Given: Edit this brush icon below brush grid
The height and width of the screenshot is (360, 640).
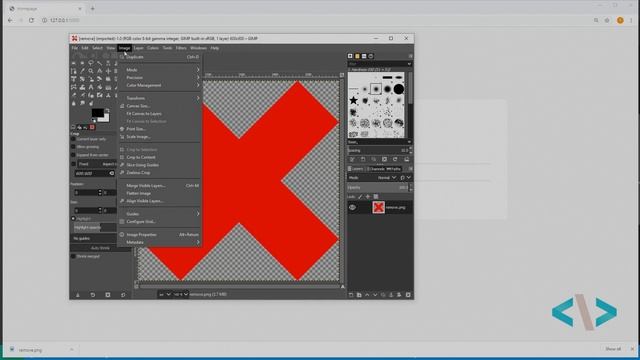Looking at the screenshot, I should coord(351,159).
